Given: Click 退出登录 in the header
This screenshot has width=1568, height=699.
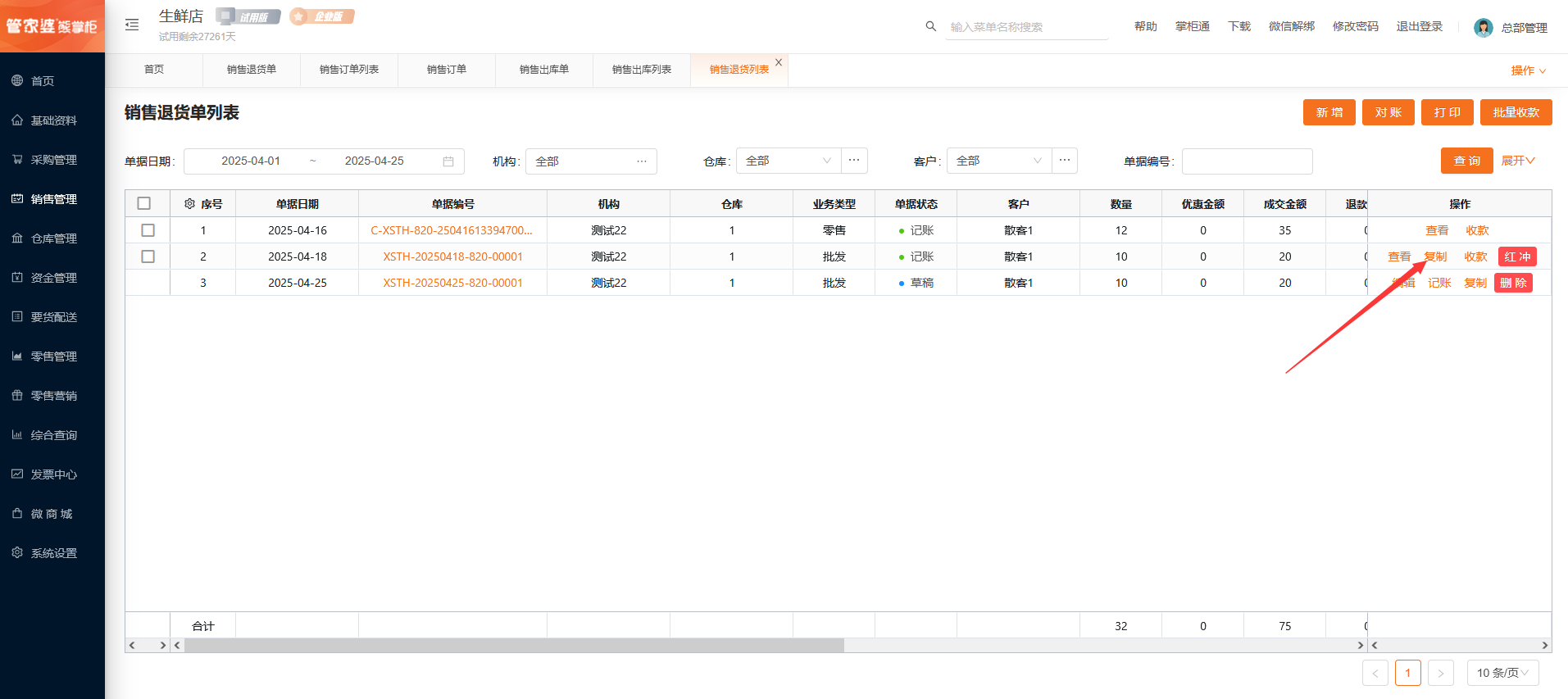Looking at the screenshot, I should (x=1420, y=26).
